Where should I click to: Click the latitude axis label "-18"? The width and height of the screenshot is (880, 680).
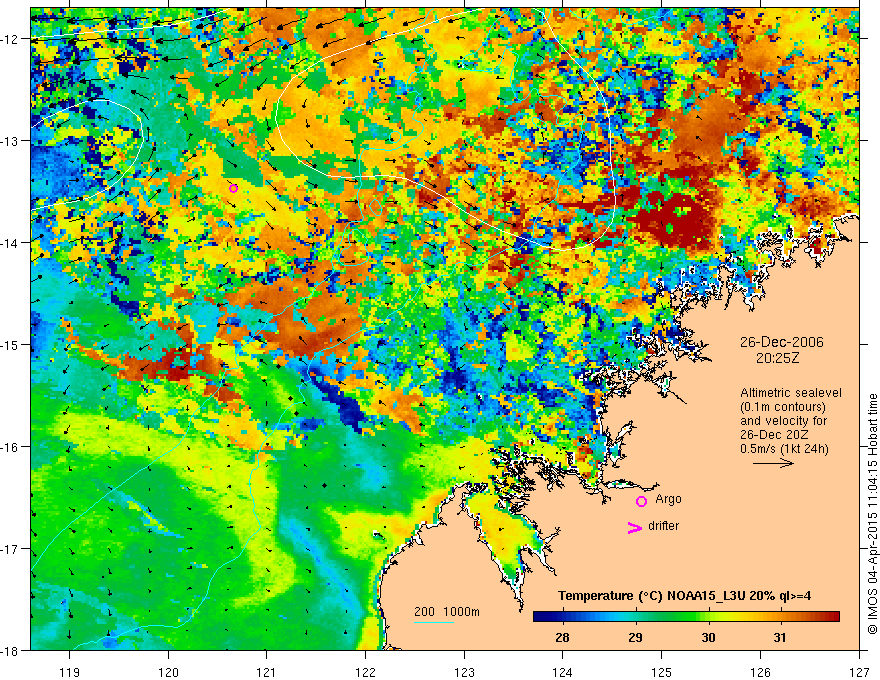(x=11, y=651)
